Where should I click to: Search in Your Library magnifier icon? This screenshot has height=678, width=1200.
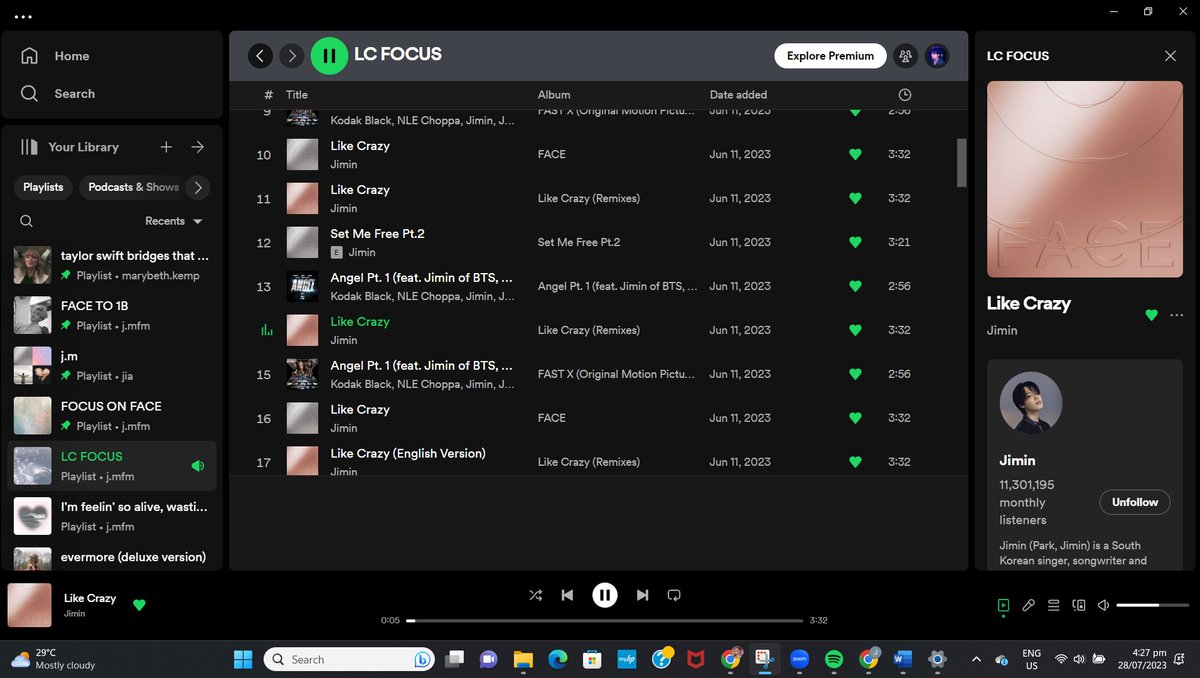(27, 221)
